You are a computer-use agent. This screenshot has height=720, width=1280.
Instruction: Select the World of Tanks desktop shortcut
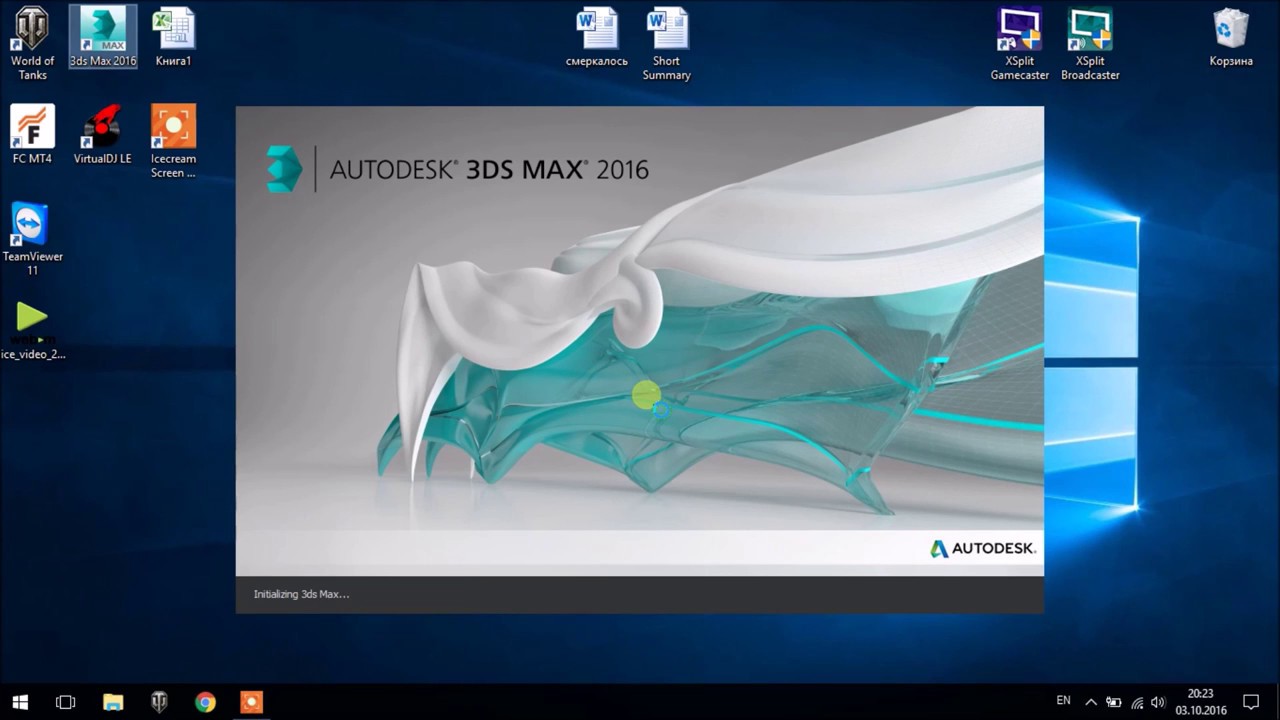(x=32, y=43)
